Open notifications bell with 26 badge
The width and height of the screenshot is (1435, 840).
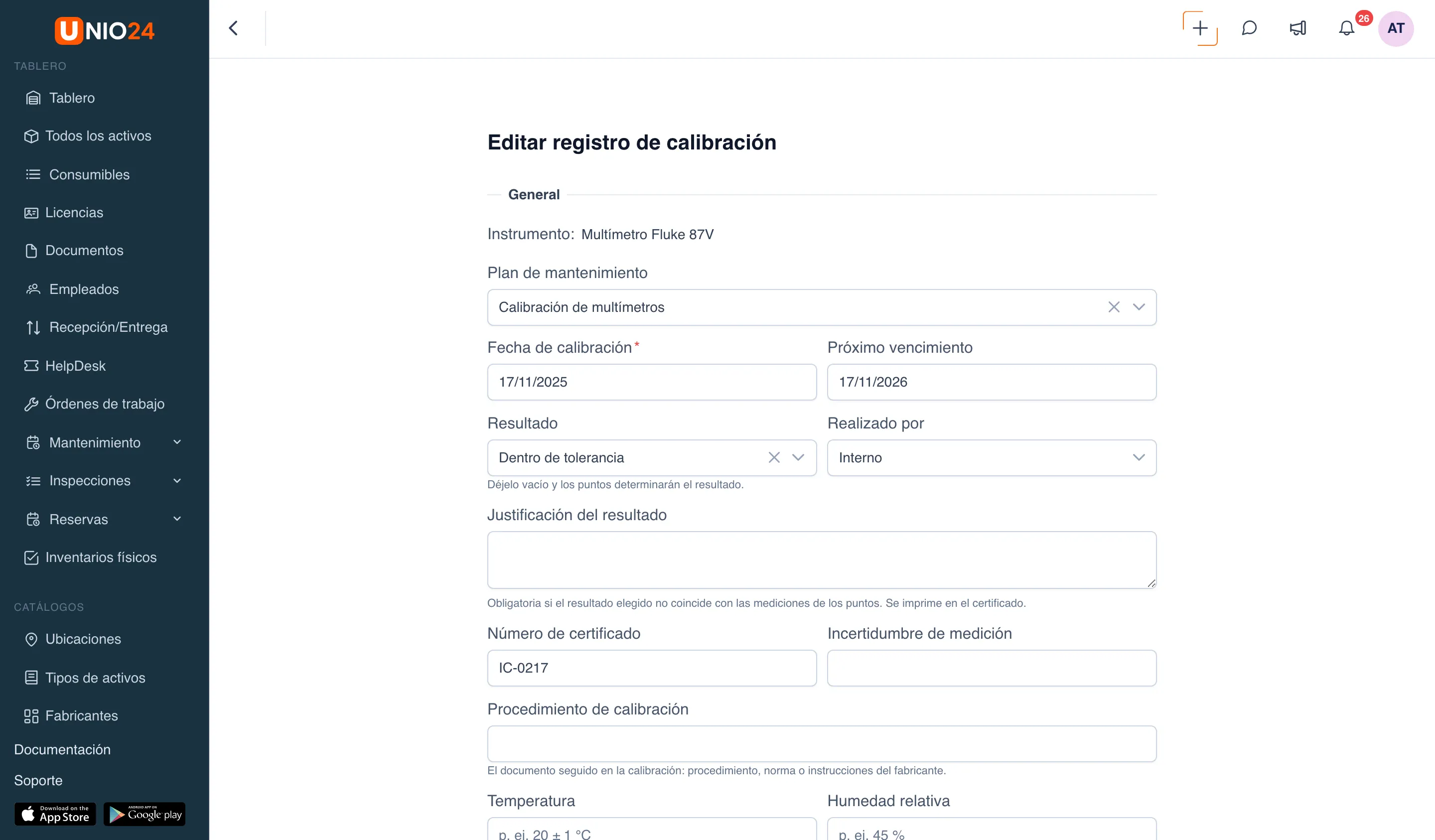[x=1347, y=28]
